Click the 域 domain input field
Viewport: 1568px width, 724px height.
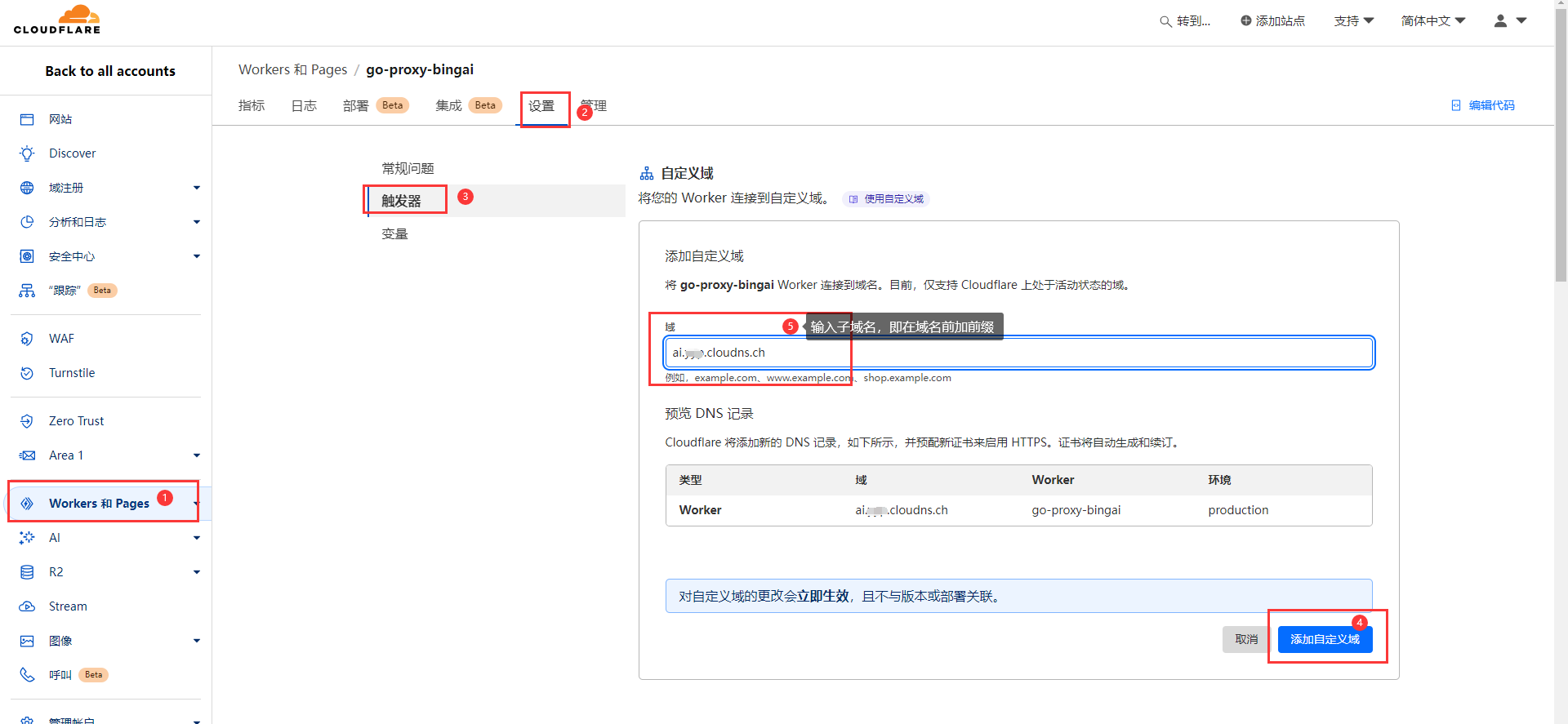coord(1018,353)
